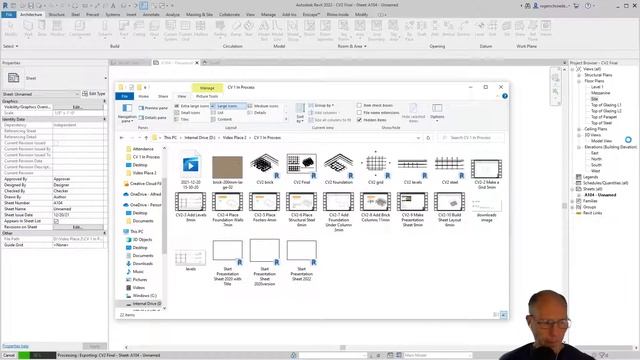Click Edit button for Revisions on Sheet

tap(78, 227)
